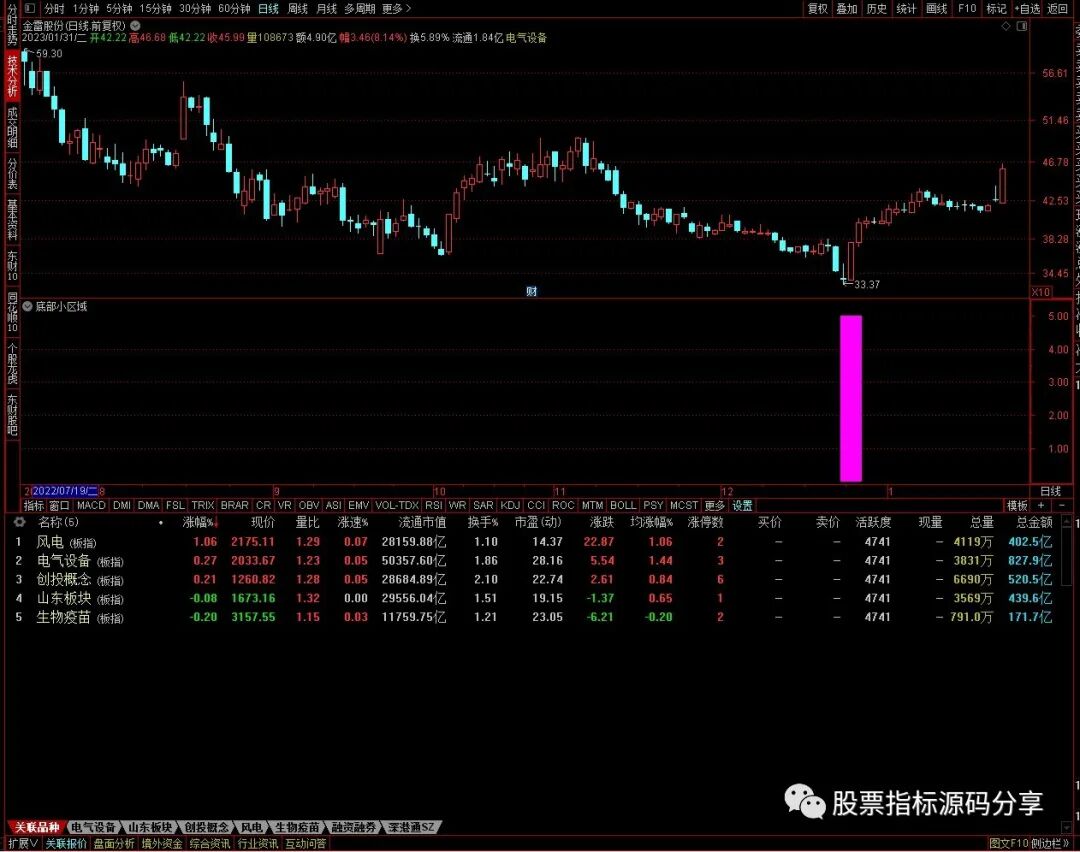Select the VOL-TDX indicator
Image resolution: width=1080 pixels, height=852 pixels.
397,506
